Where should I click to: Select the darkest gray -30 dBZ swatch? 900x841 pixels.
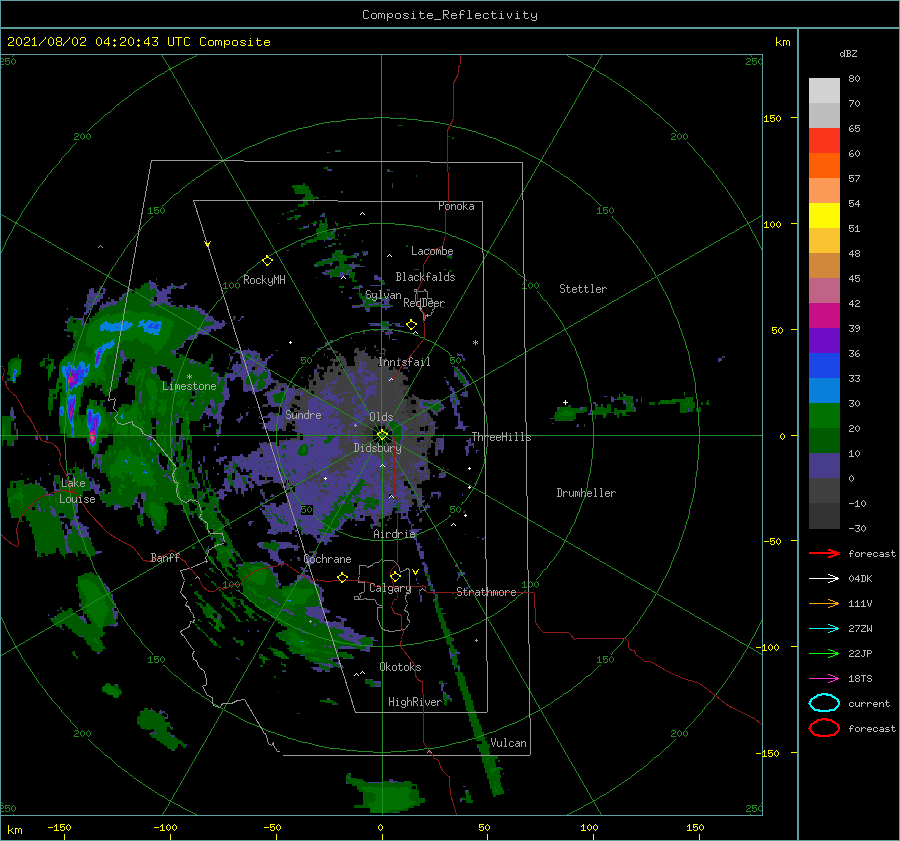[x=824, y=516]
